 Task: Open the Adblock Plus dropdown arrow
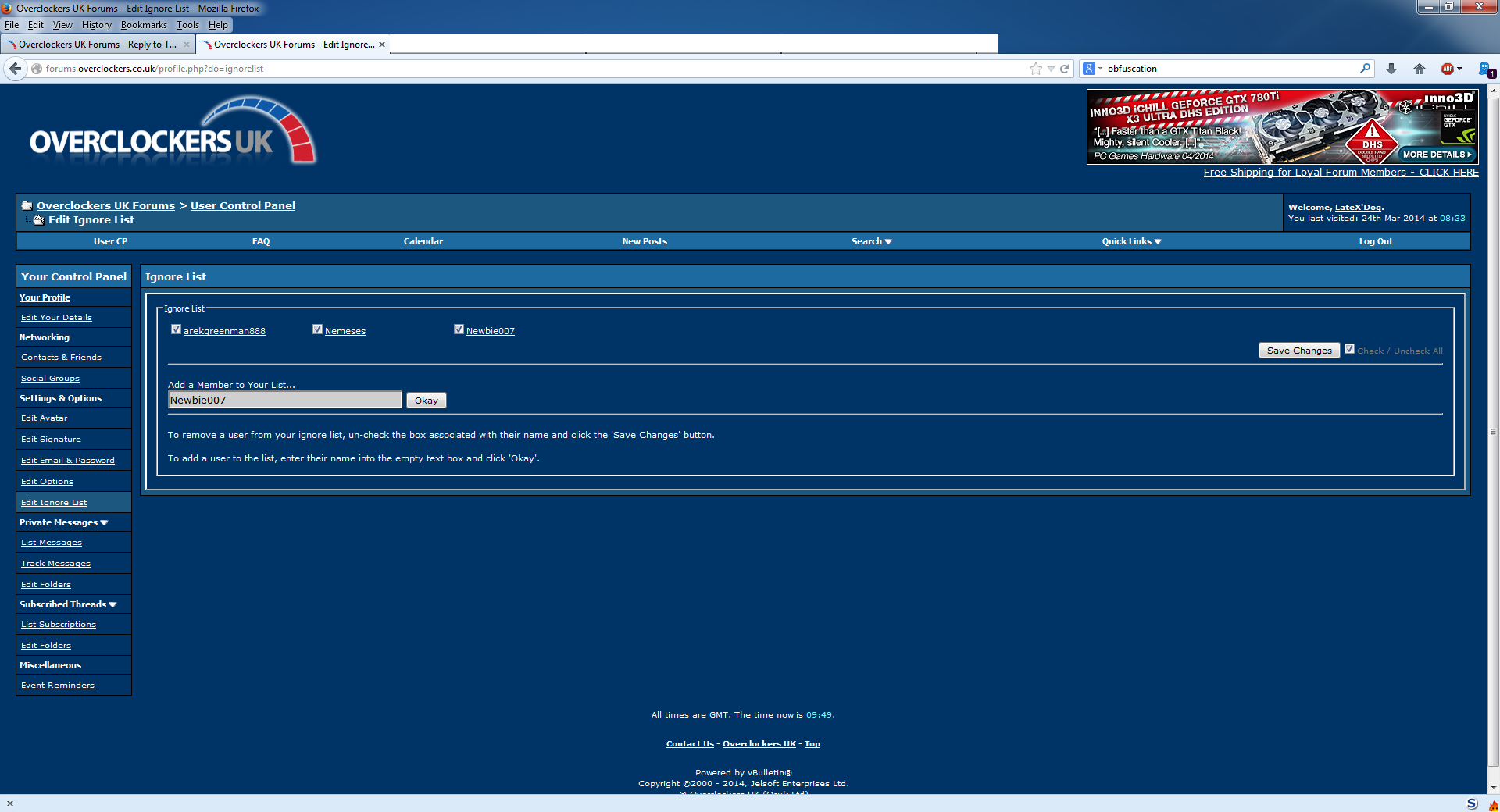[1459, 69]
